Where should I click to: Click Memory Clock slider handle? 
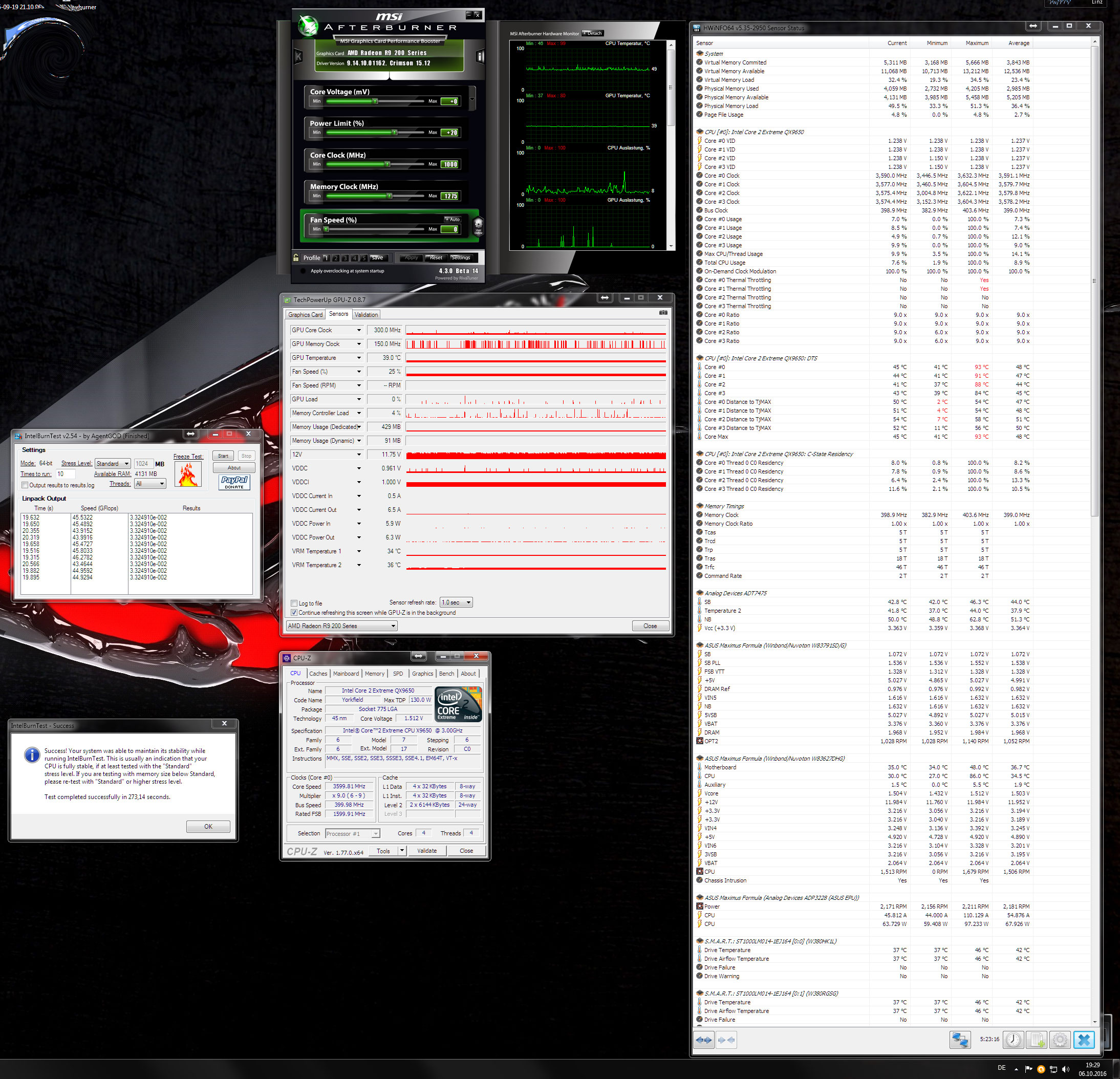[390, 196]
